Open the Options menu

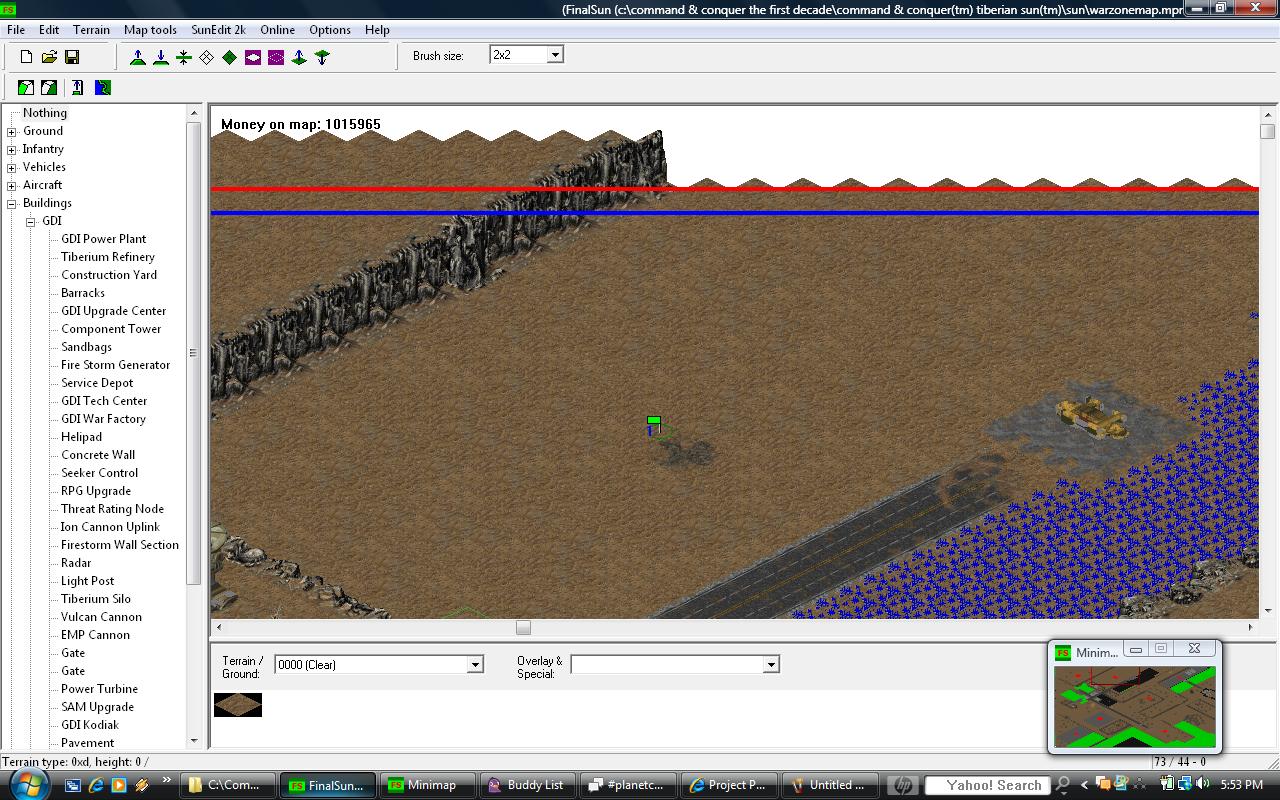[x=330, y=30]
